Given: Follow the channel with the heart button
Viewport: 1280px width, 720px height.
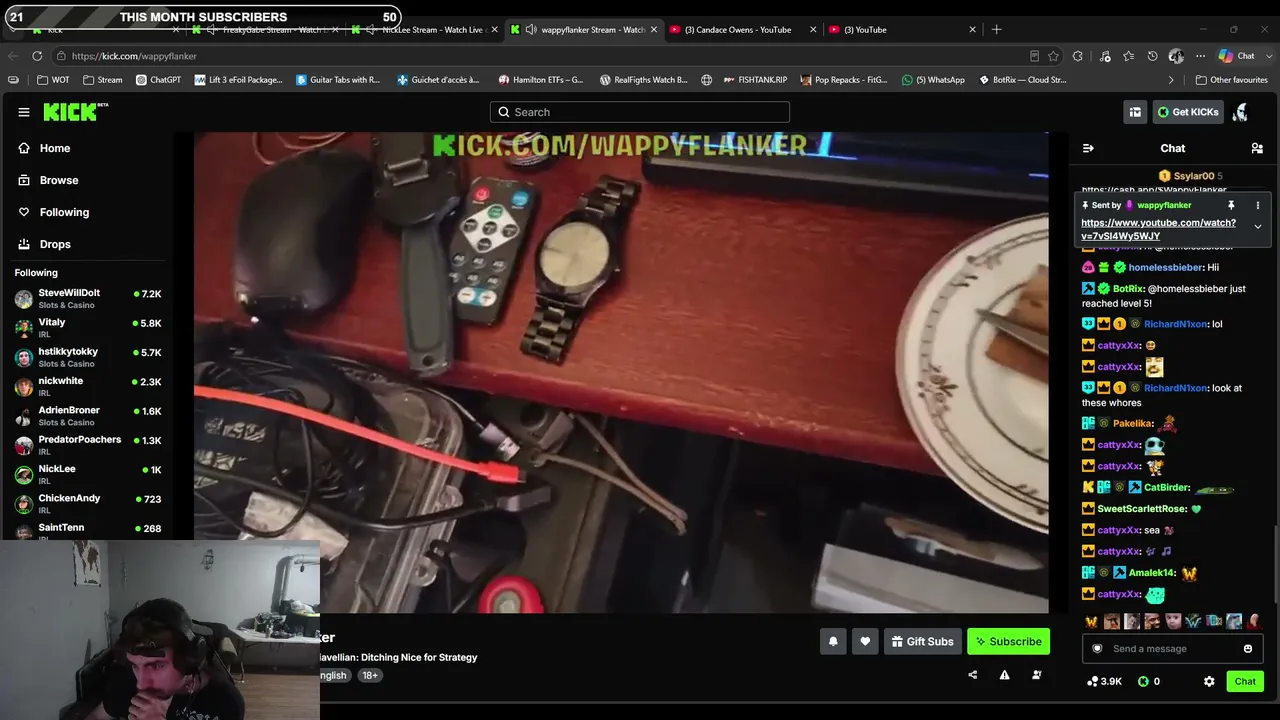Looking at the screenshot, I should (865, 642).
